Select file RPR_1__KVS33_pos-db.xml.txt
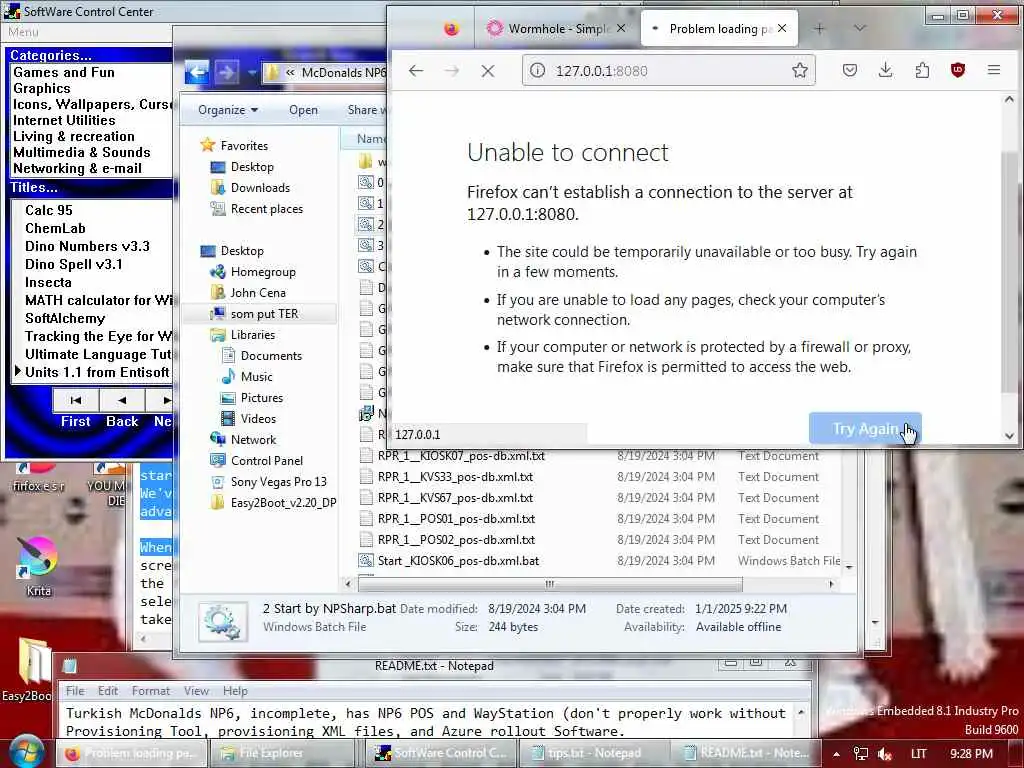Image resolution: width=1024 pixels, height=768 pixels. 455,477
